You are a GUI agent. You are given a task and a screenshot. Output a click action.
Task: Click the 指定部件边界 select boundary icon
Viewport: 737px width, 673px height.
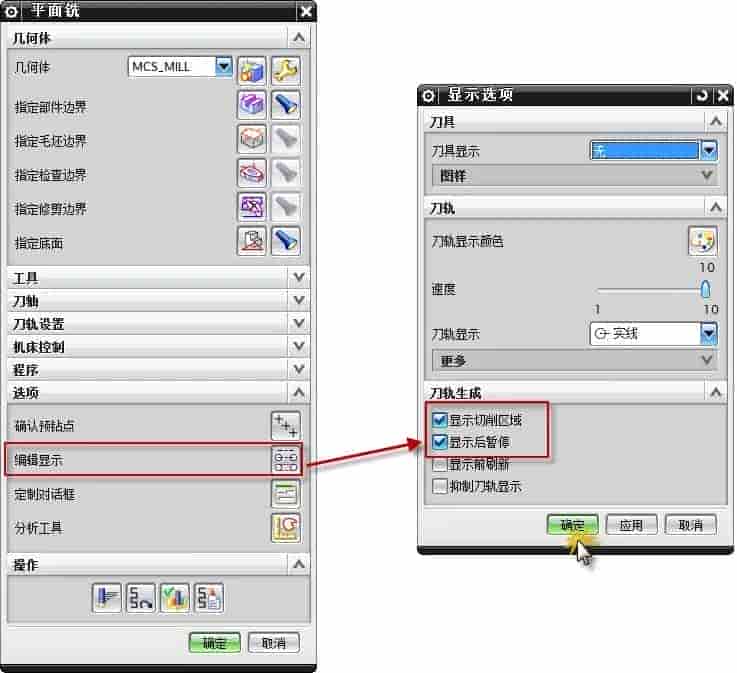[x=252, y=105]
